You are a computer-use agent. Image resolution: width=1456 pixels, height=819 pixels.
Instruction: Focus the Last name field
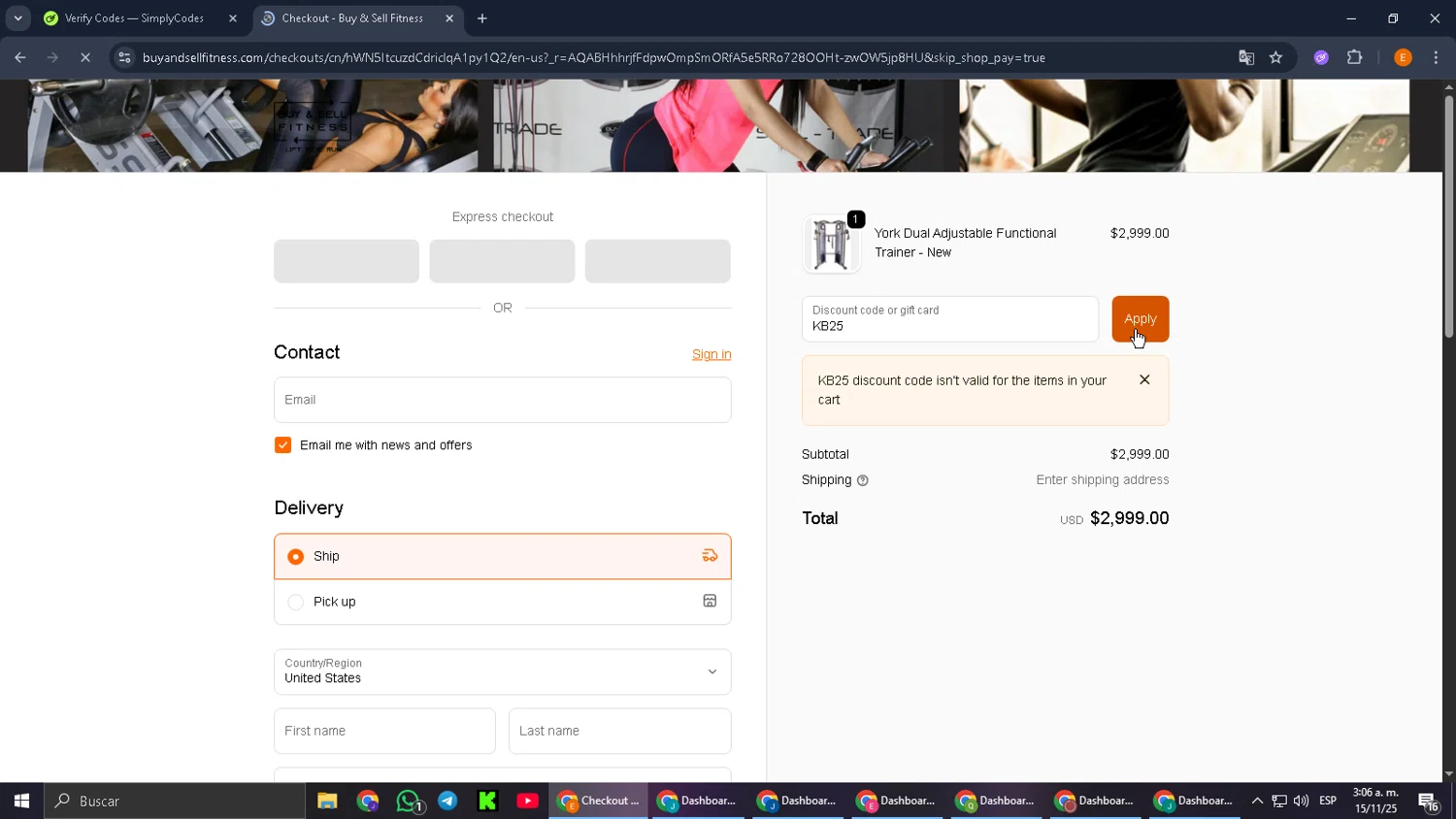pos(619,731)
